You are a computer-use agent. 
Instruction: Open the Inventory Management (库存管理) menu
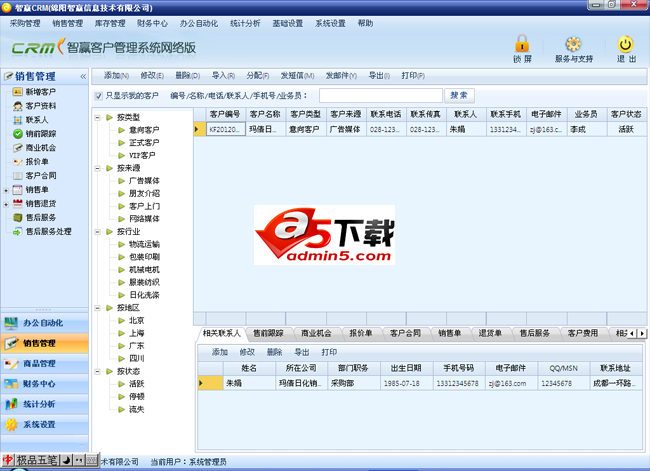pyautogui.click(x=110, y=23)
